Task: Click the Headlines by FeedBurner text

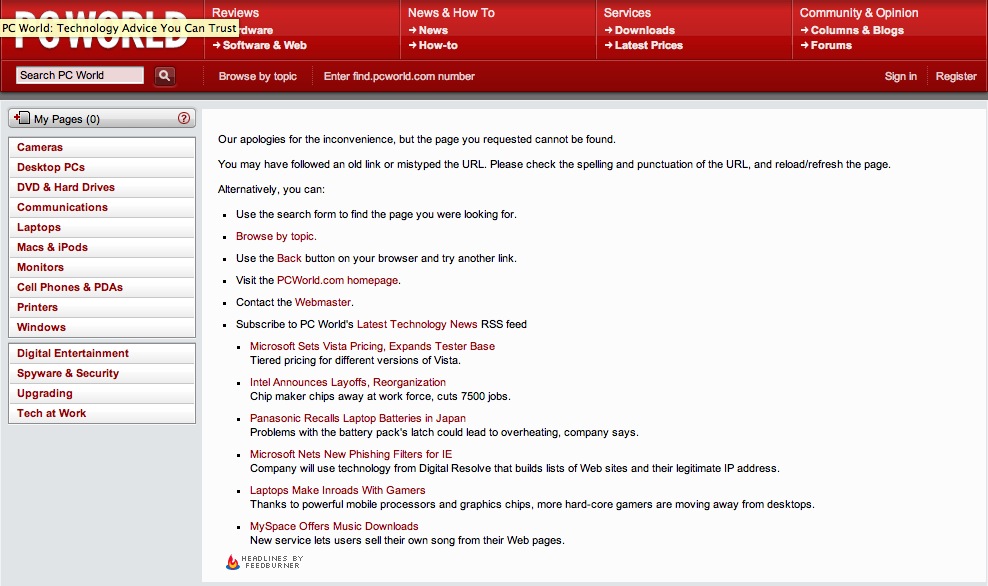Action: pyautogui.click(x=272, y=562)
